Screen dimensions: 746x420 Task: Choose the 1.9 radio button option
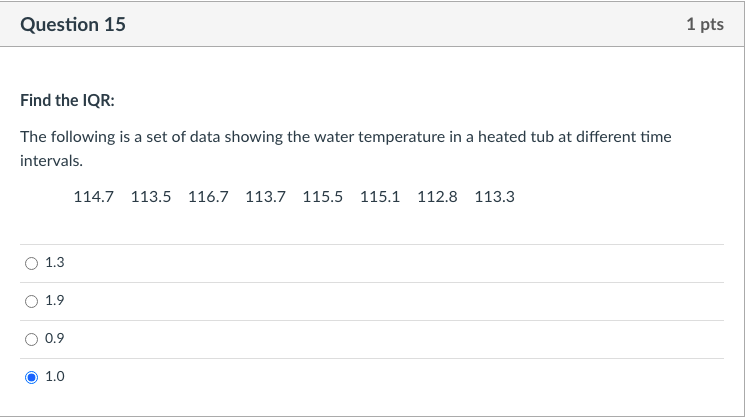coord(32,301)
